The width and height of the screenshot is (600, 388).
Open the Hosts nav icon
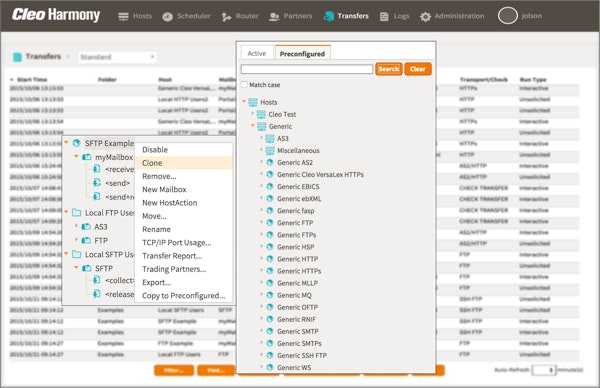[x=123, y=16]
